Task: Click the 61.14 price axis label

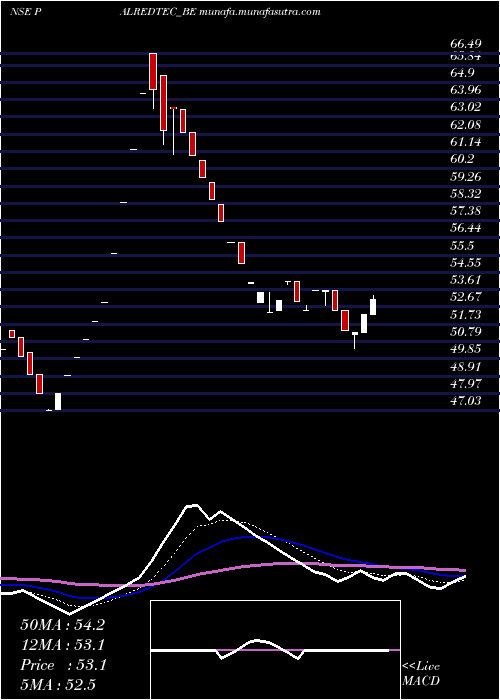Action: coord(466,142)
